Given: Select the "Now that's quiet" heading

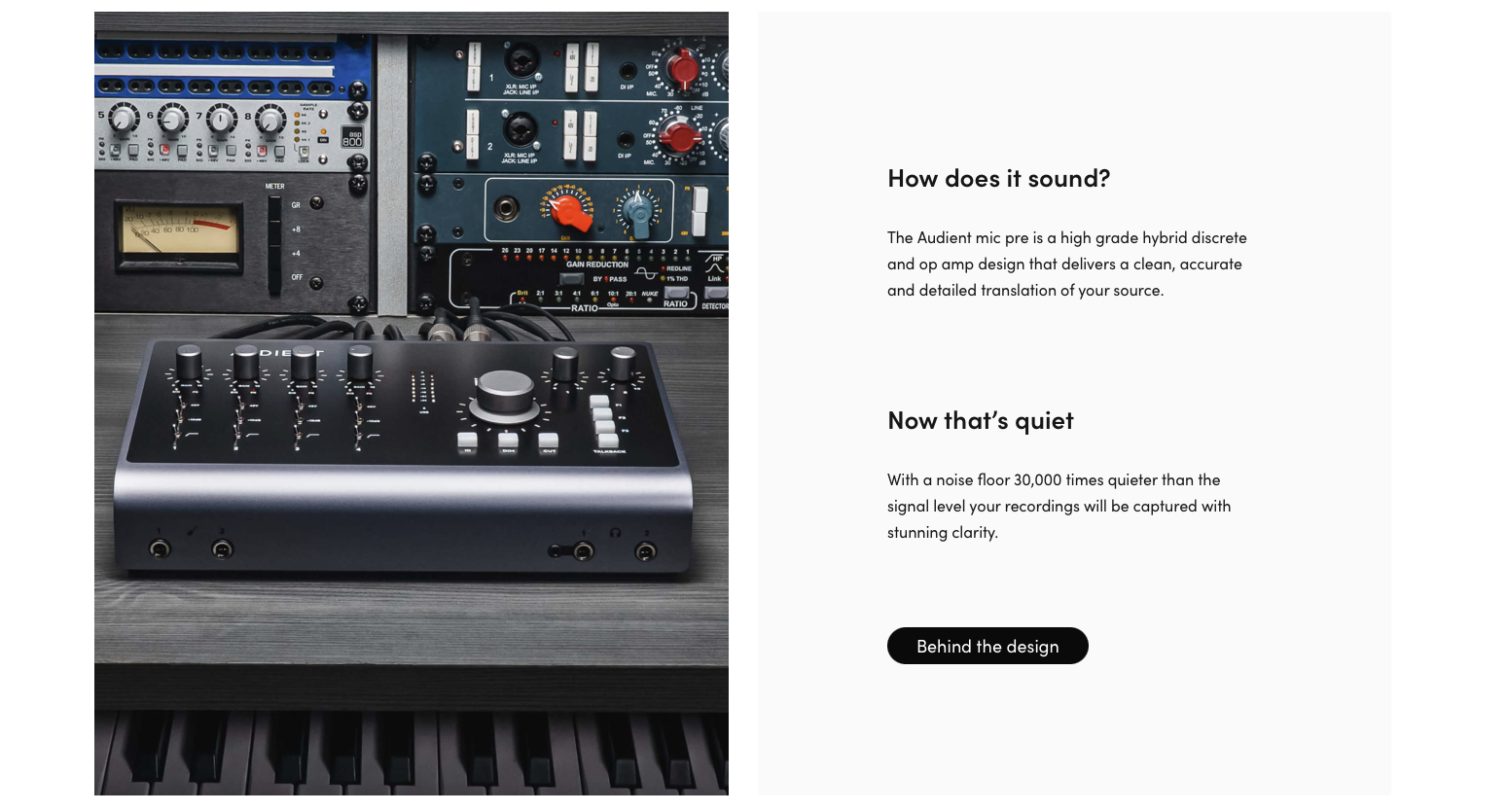Looking at the screenshot, I should coord(980,420).
